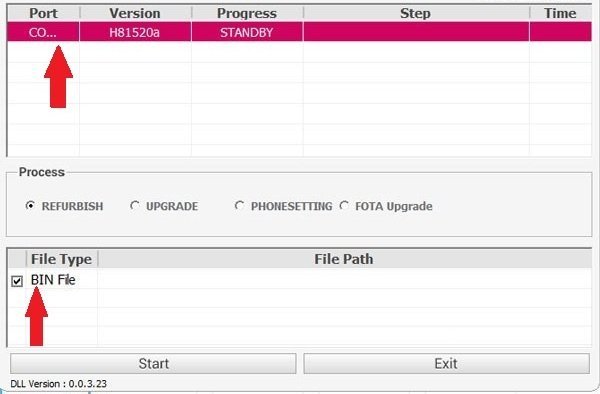The width and height of the screenshot is (600, 394).
Task: Click the DLL Version status text
Action: 59,384
